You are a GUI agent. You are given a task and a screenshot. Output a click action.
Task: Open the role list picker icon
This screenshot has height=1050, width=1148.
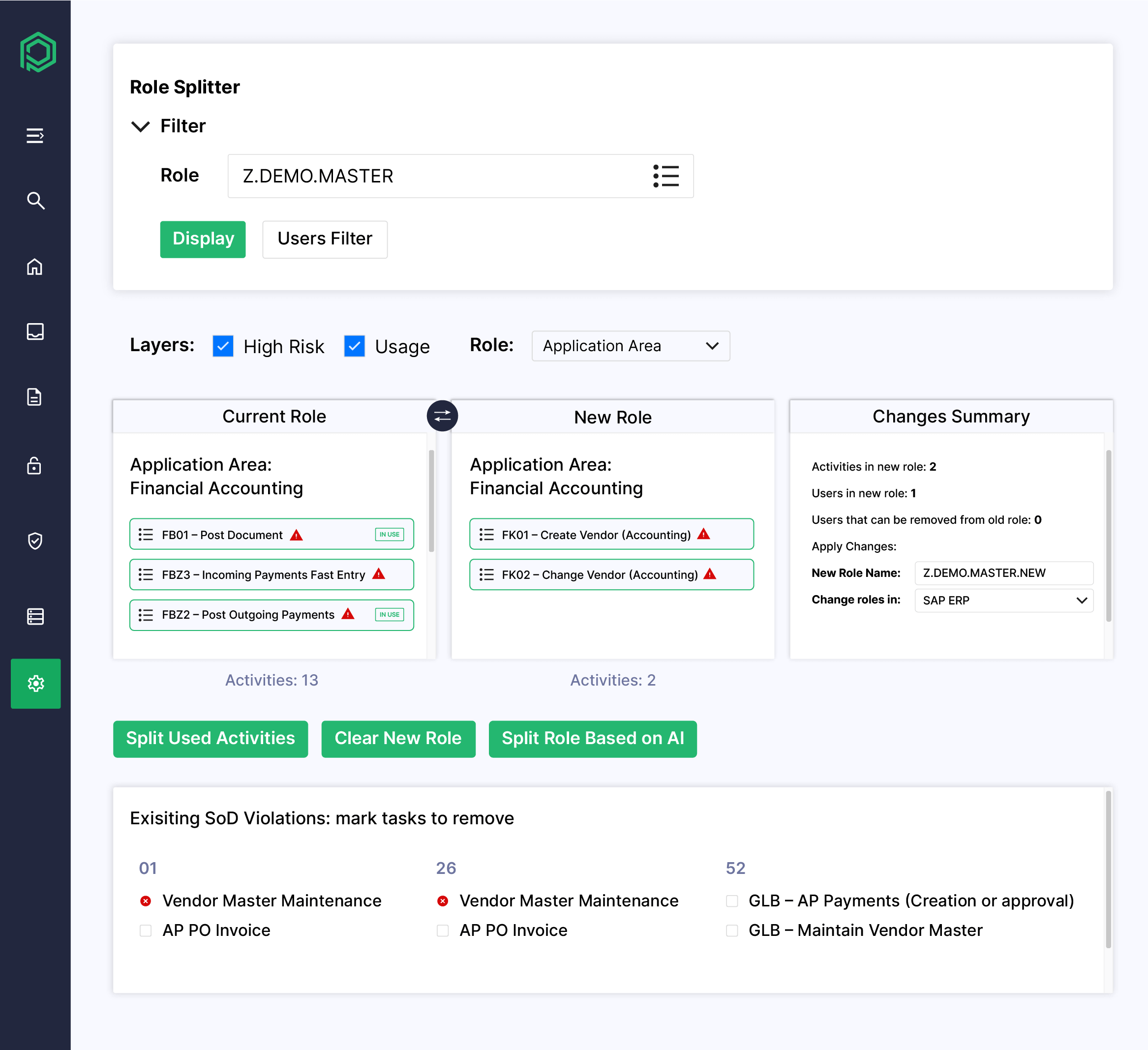coord(665,176)
